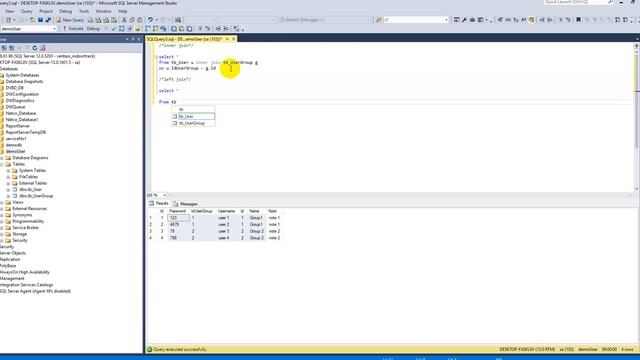Open the View menu
Screen dimensions: 640x360
click(9, 11)
